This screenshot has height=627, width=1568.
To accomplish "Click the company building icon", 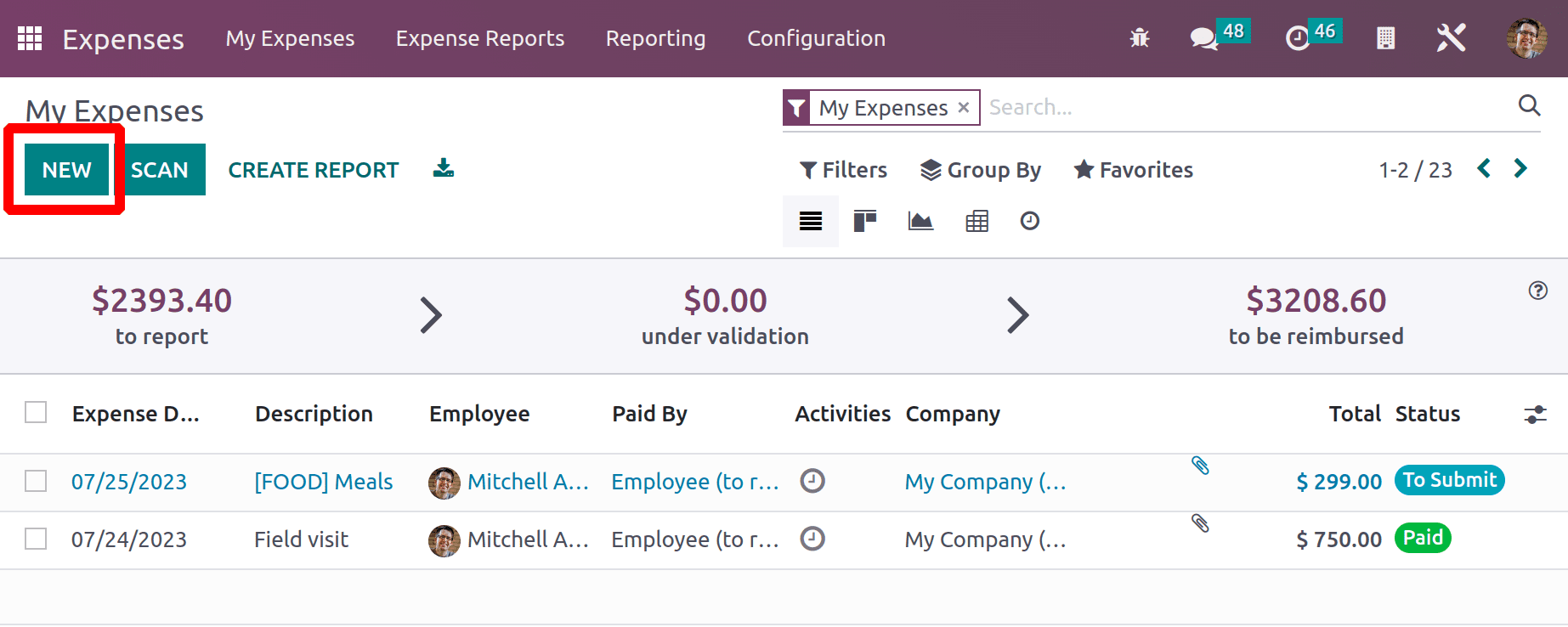I will click(x=1385, y=38).
